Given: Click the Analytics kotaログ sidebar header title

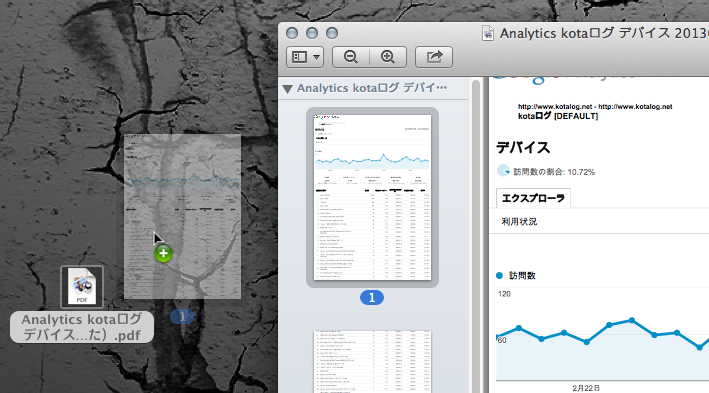Looking at the screenshot, I should pos(372,88).
